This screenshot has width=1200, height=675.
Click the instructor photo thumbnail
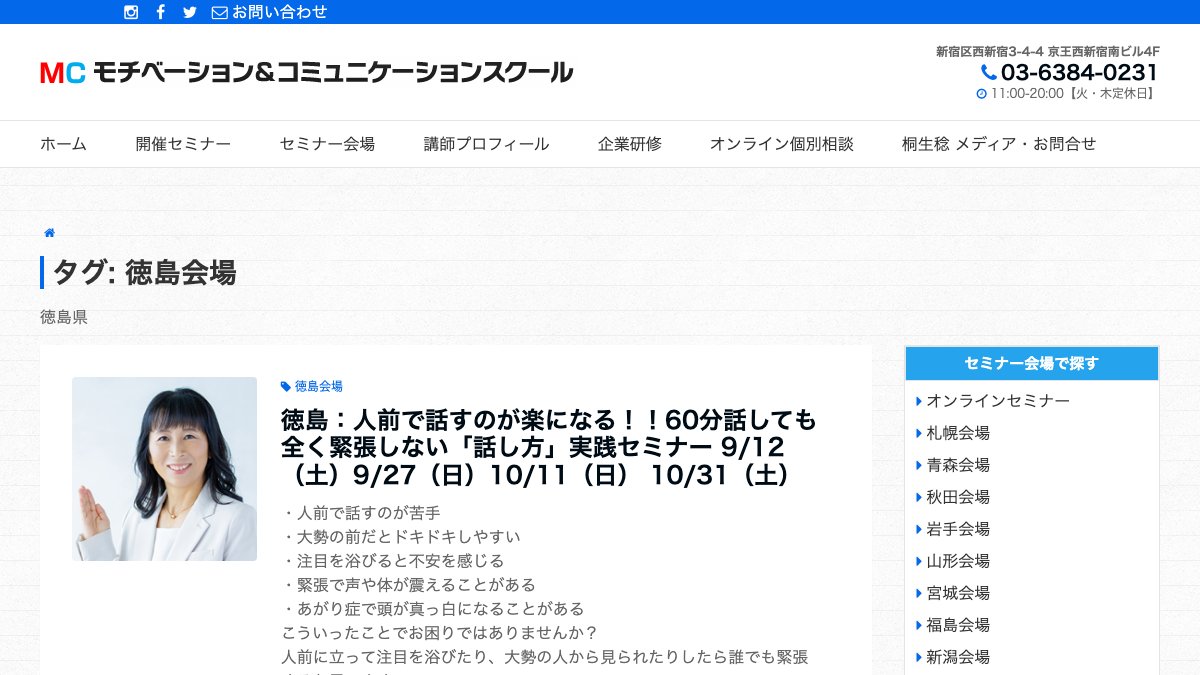click(164, 469)
